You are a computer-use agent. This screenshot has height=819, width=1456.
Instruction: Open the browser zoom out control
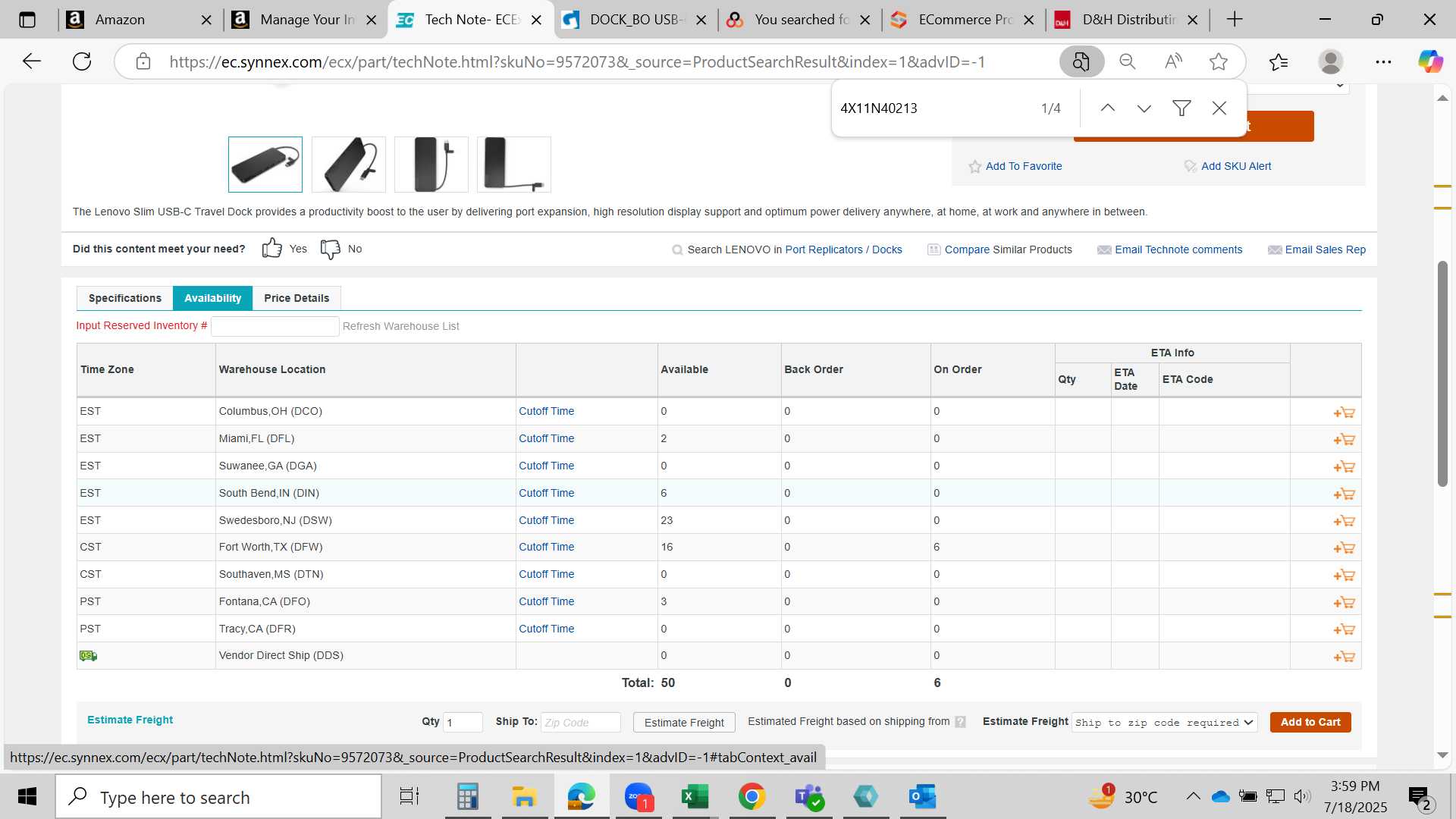[1128, 61]
